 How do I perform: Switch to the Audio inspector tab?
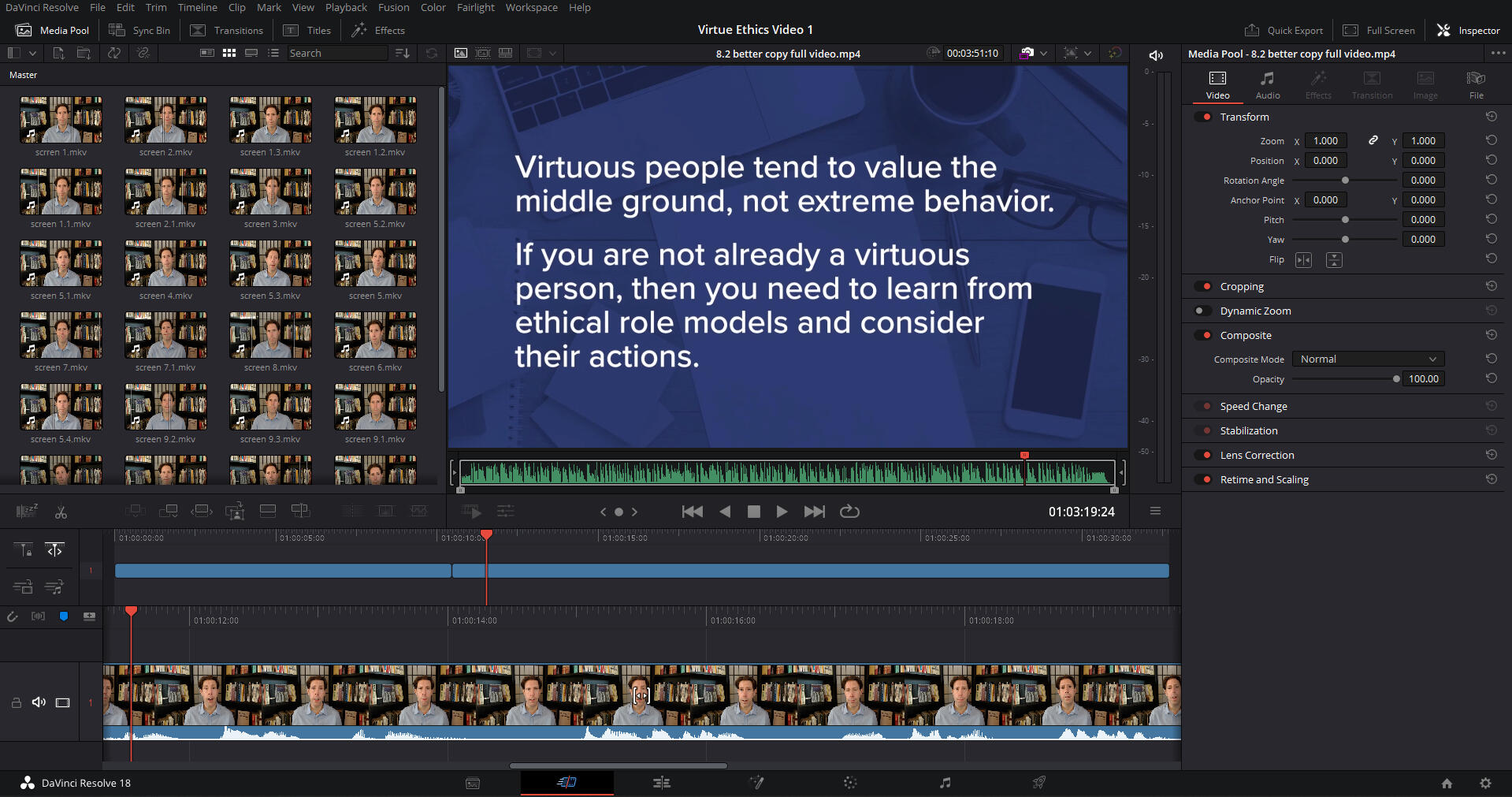click(1267, 84)
